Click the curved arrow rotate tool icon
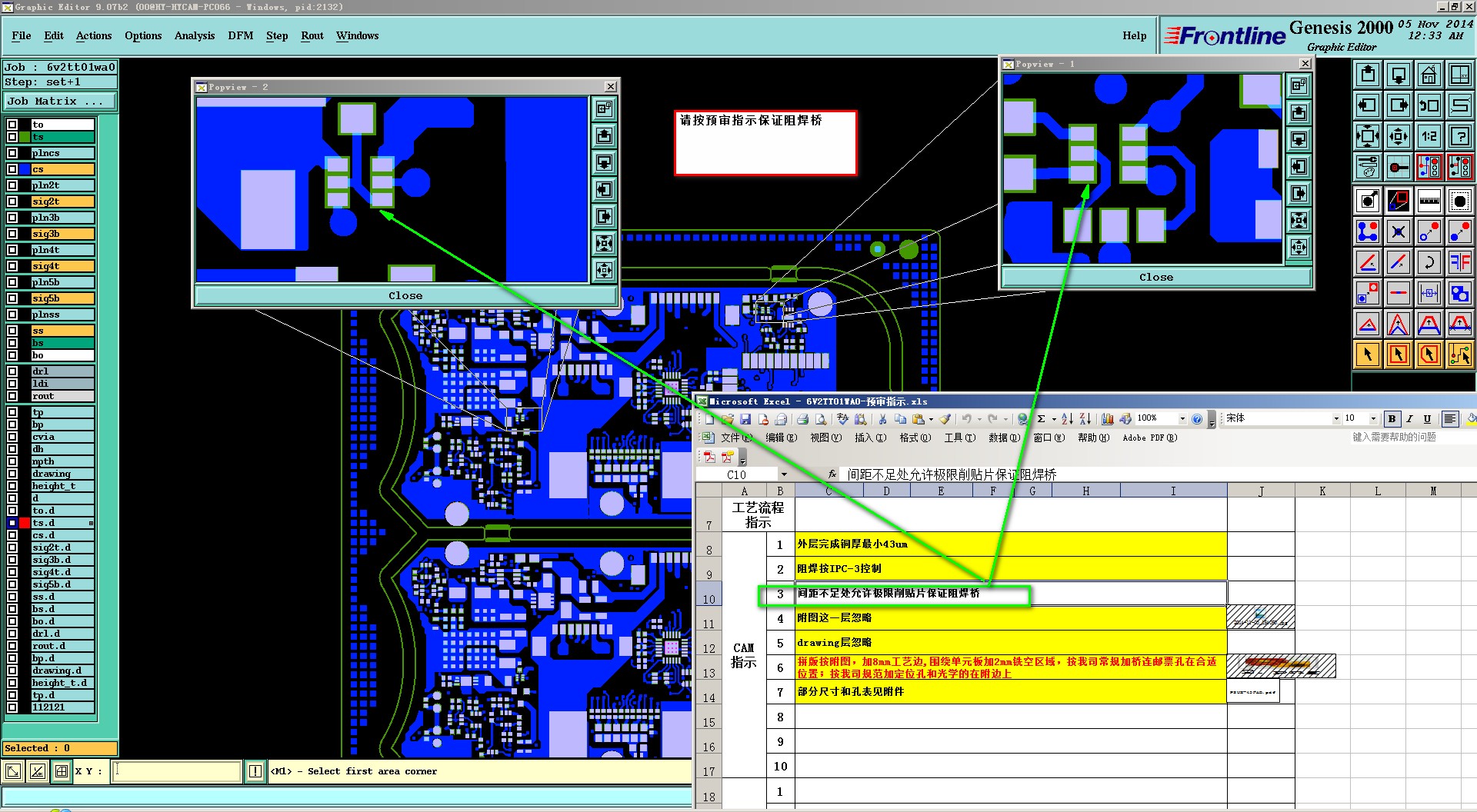1477x812 pixels. point(1429,262)
